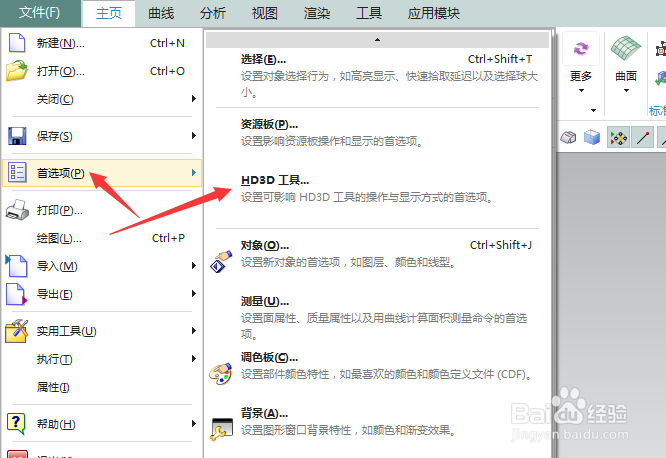Click the Background settings icon

pos(222,430)
